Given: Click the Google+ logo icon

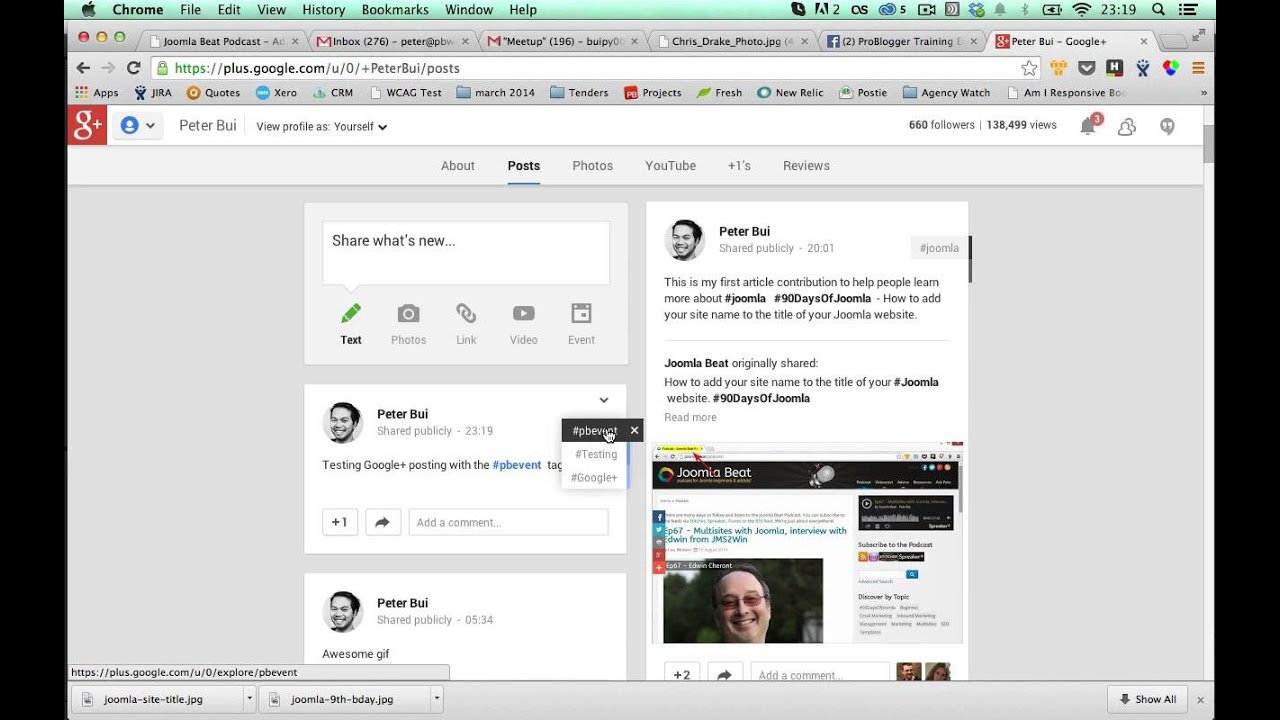Looking at the screenshot, I should point(87,125).
